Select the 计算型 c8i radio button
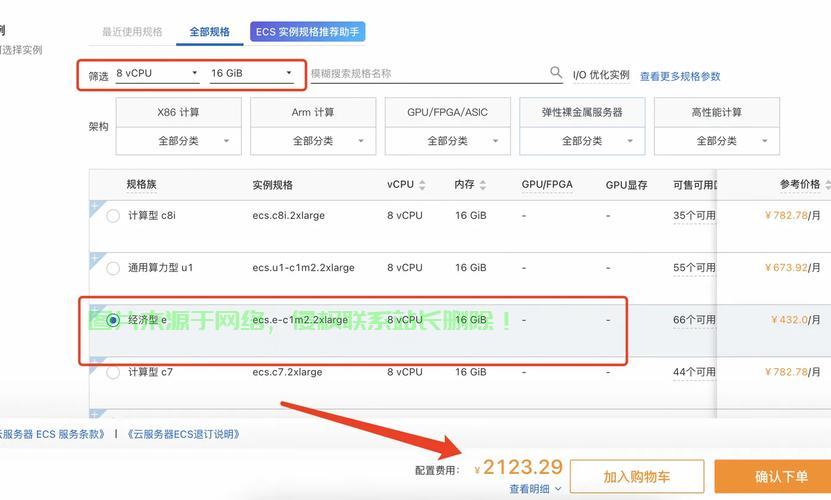The width and height of the screenshot is (831, 500). (x=113, y=216)
